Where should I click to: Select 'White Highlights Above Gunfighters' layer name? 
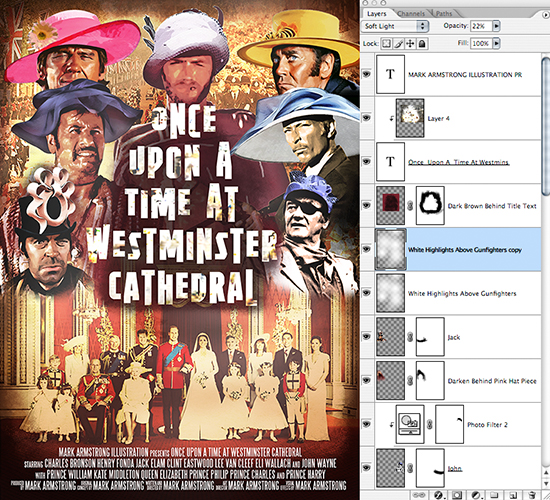462,293
